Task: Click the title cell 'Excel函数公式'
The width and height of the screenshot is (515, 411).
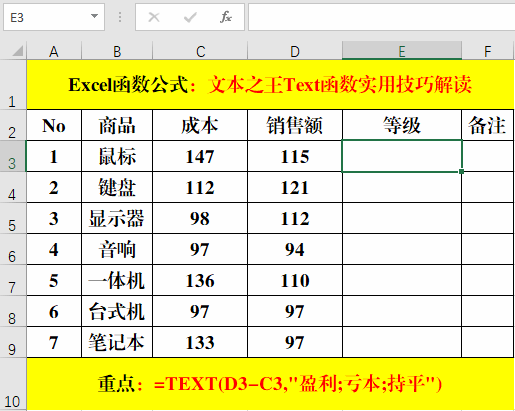Action: (270, 85)
